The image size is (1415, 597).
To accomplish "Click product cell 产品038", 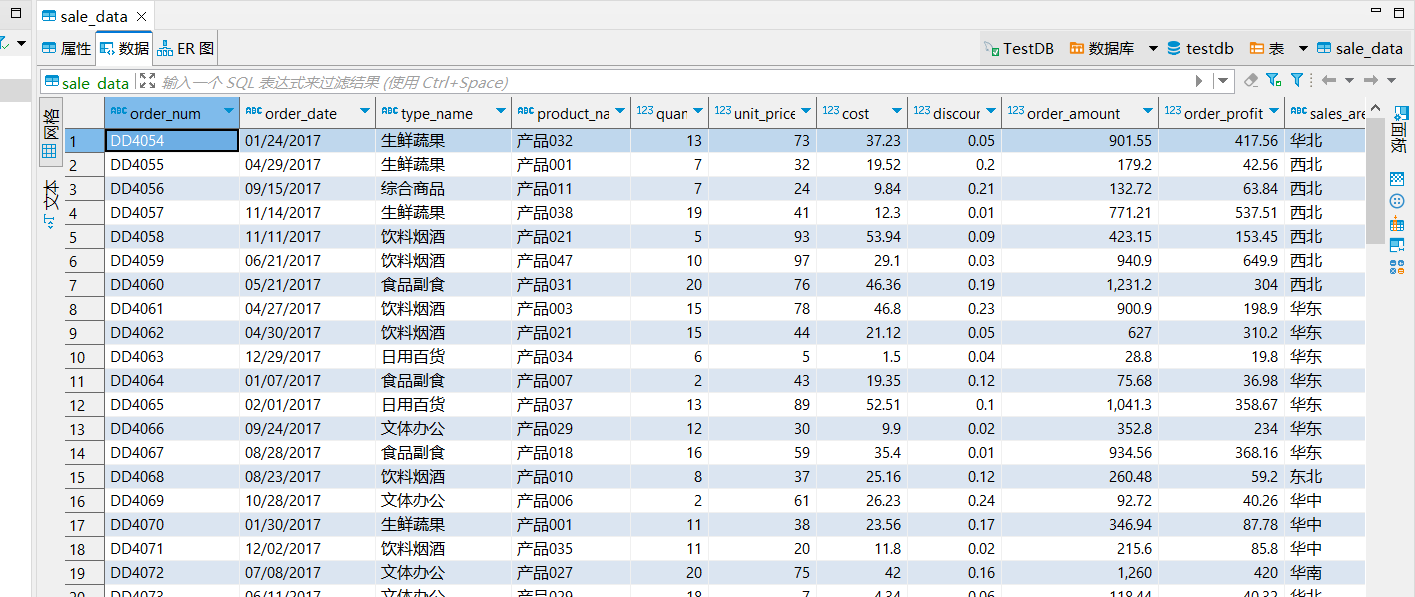I will (x=571, y=213).
